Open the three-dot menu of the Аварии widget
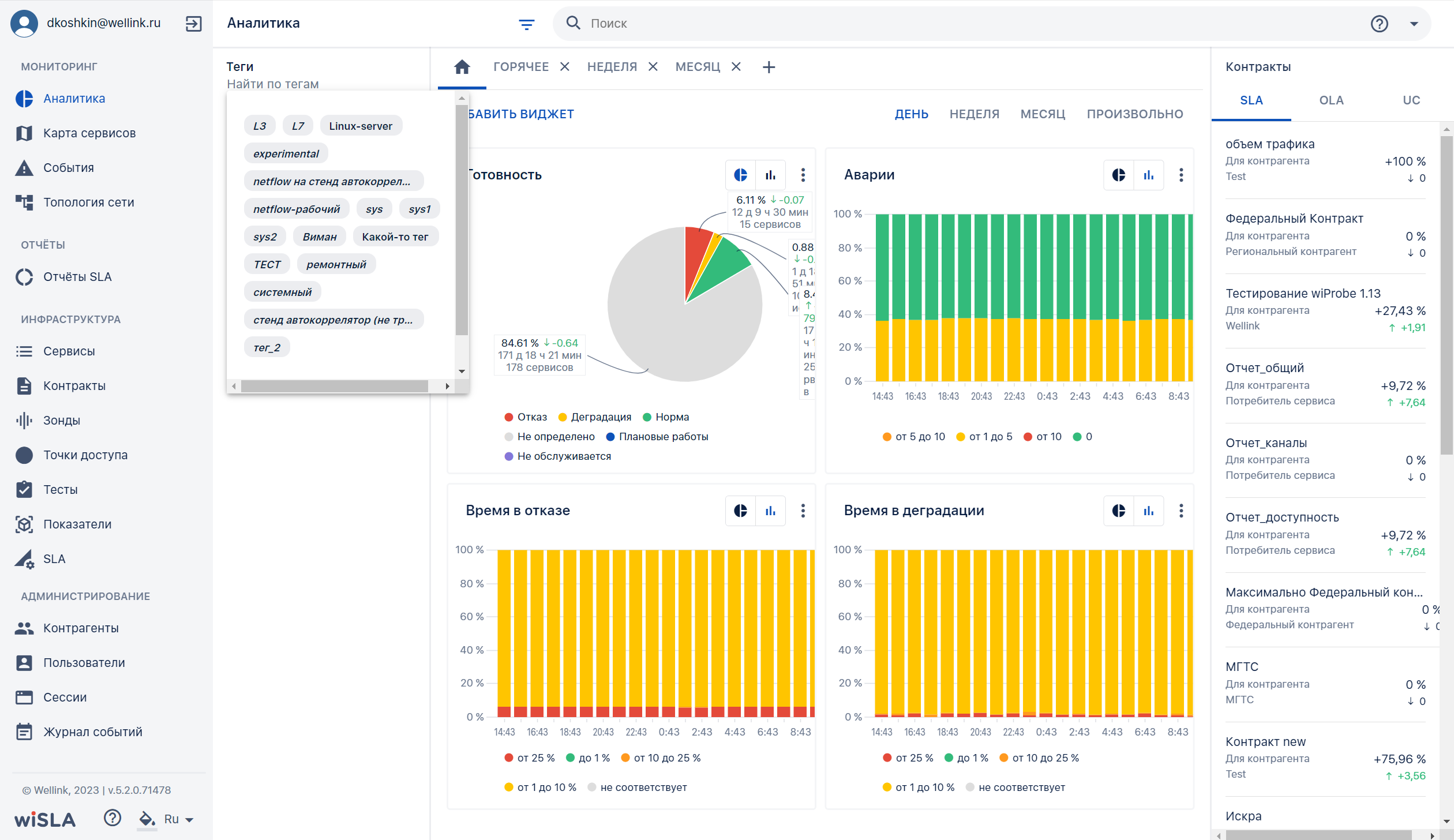 pyautogui.click(x=1181, y=175)
